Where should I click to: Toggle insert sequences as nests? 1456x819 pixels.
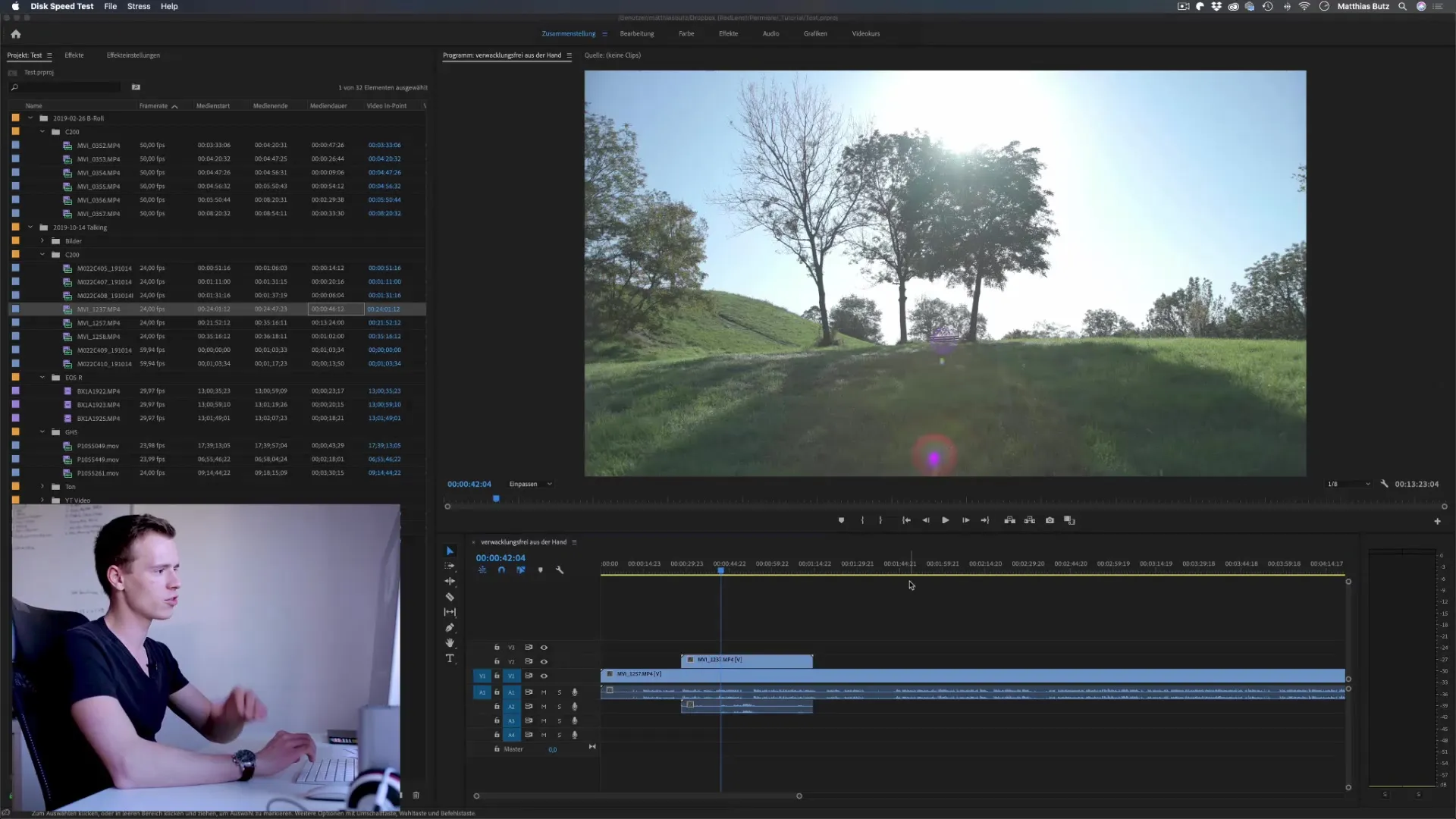(x=482, y=570)
